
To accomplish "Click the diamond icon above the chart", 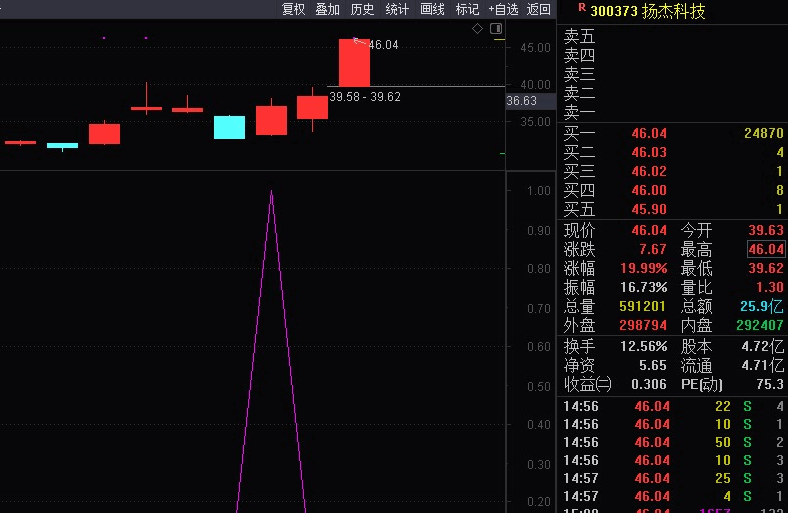I will (x=477, y=29).
